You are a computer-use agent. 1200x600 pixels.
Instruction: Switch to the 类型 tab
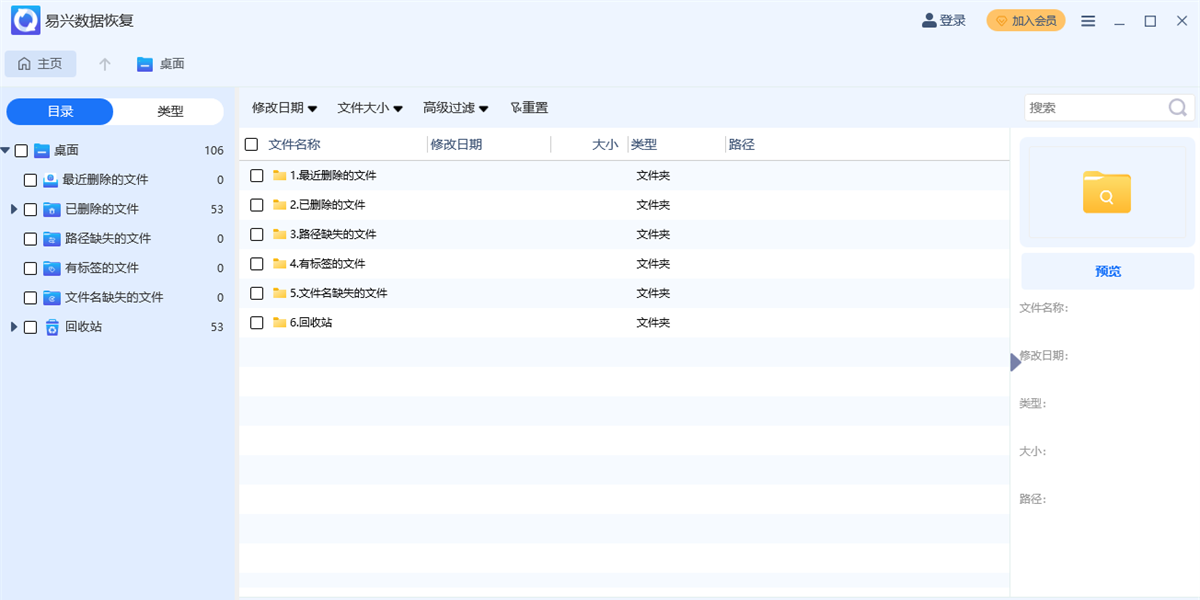[x=170, y=111]
